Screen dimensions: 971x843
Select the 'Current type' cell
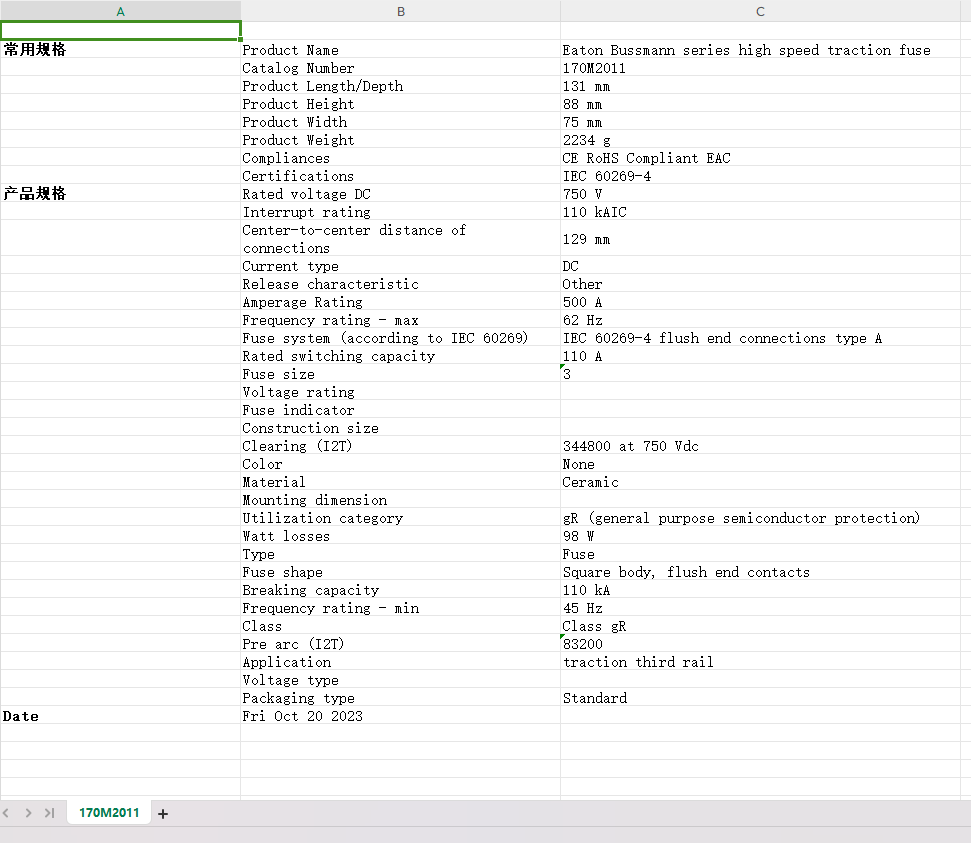point(401,266)
